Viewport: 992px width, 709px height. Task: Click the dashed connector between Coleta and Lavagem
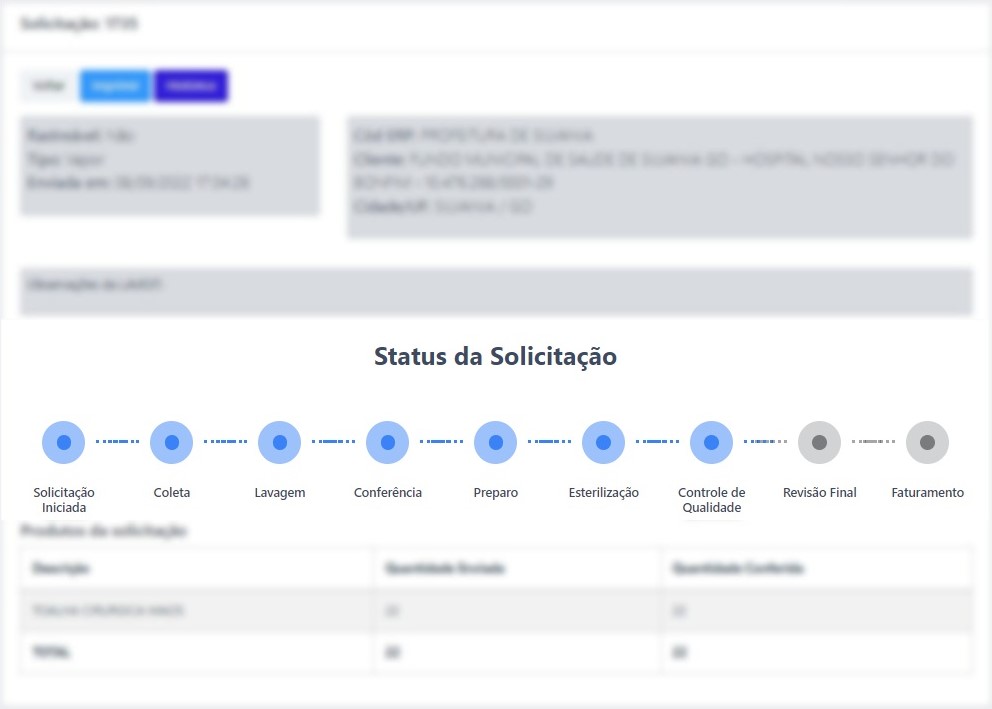226,442
